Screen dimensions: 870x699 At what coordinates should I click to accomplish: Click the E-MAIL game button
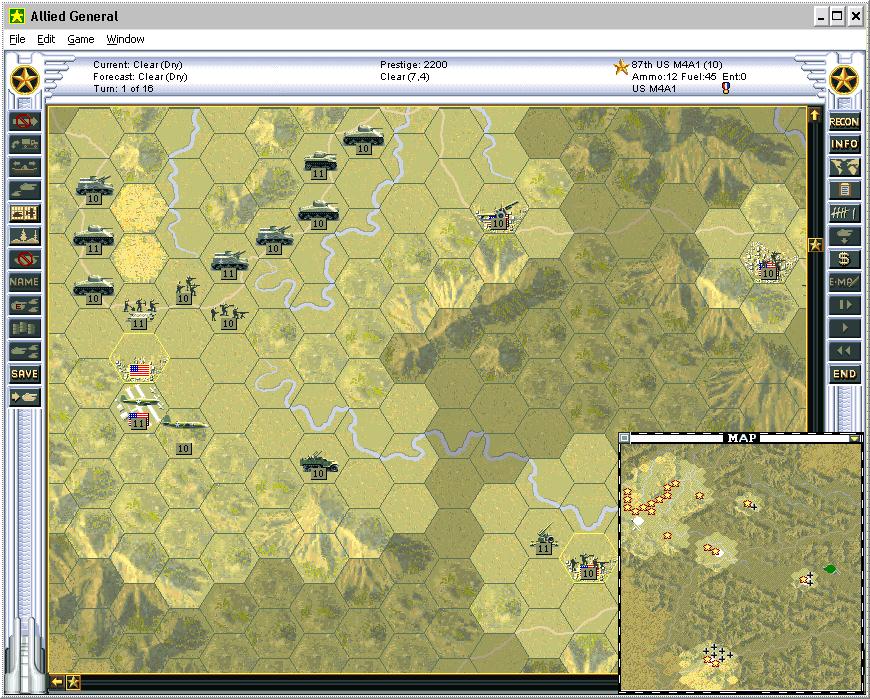pos(844,282)
